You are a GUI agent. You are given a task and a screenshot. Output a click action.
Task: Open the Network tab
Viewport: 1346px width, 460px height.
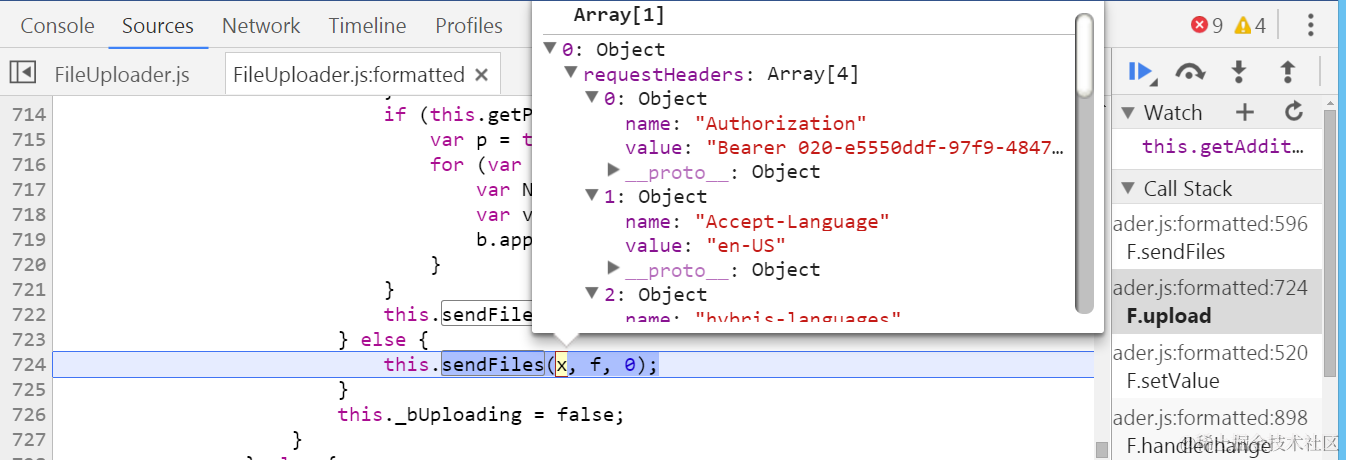261,26
